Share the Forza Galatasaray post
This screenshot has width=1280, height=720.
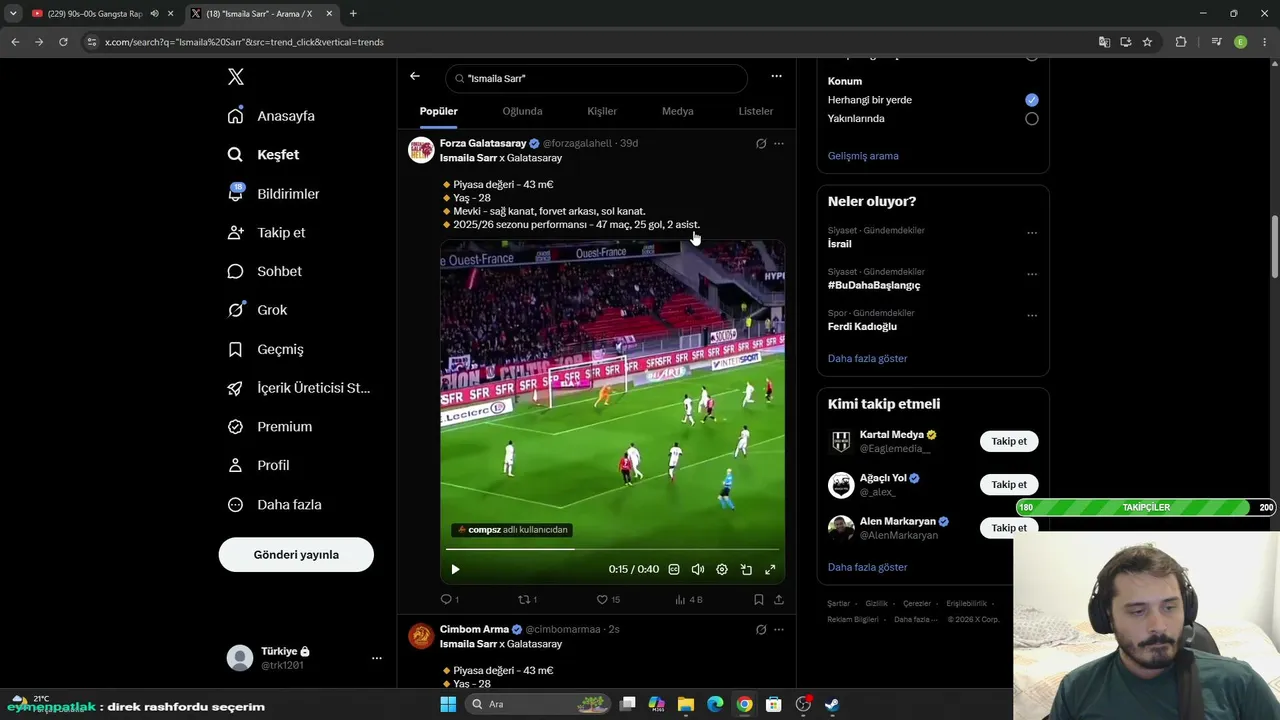[x=779, y=600]
